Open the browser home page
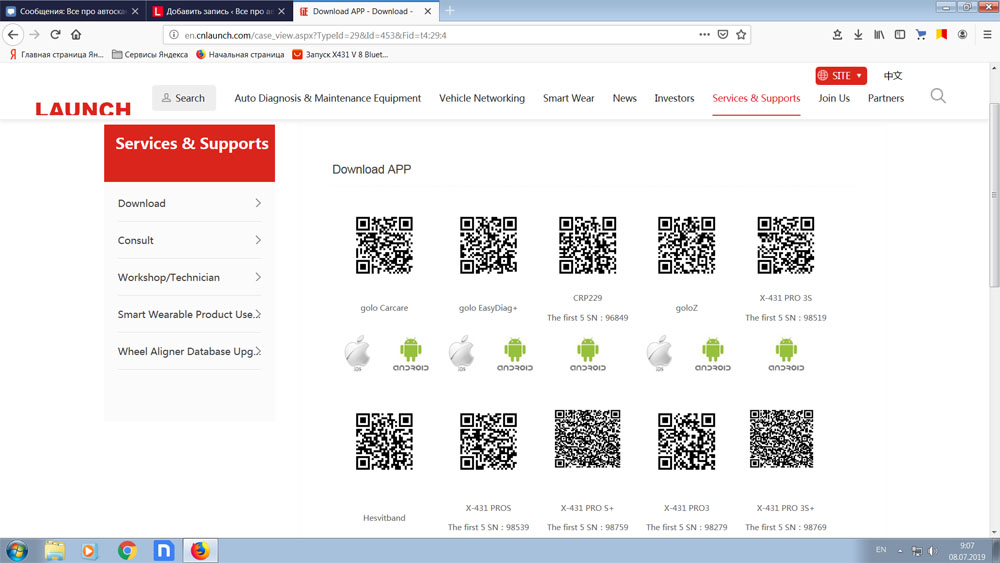This screenshot has height=563, width=1000. point(76,34)
